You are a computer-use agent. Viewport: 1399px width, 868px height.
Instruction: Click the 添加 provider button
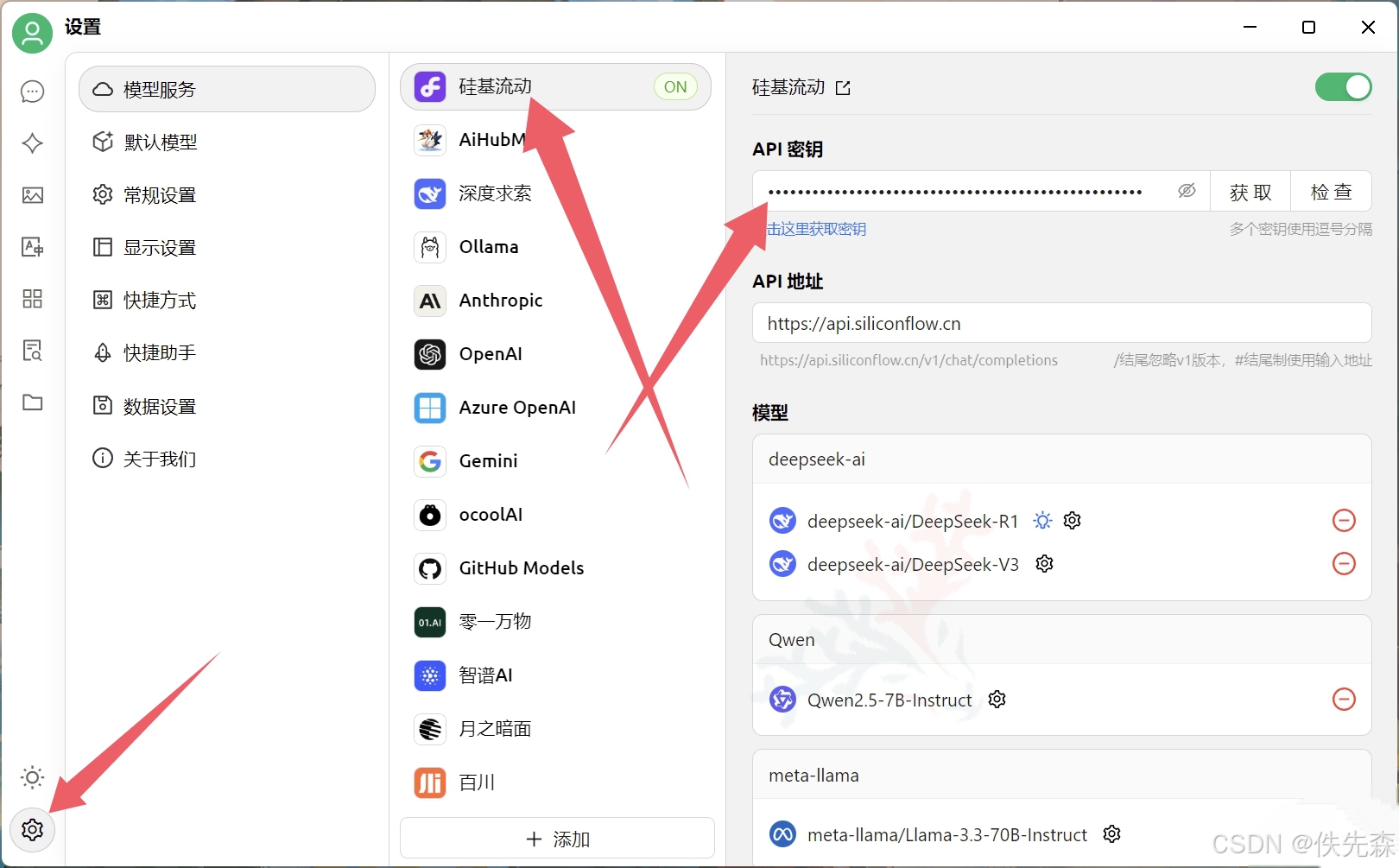557,839
